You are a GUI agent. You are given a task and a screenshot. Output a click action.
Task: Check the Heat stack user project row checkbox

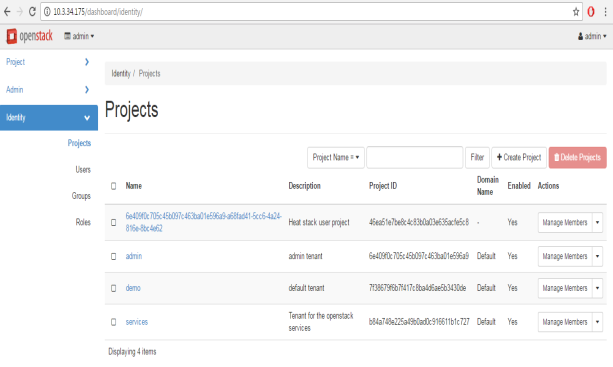(113, 222)
